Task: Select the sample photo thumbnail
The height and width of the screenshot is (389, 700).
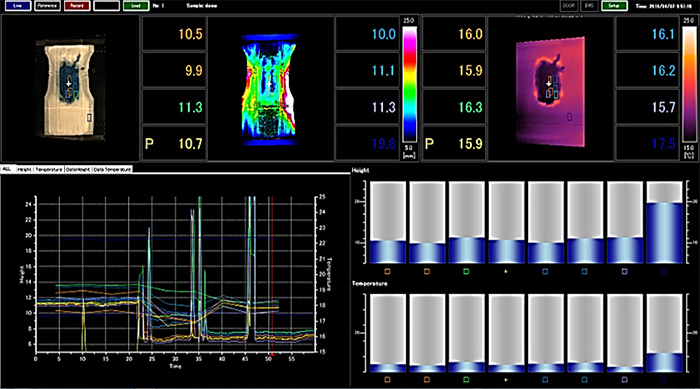Action: coord(70,88)
